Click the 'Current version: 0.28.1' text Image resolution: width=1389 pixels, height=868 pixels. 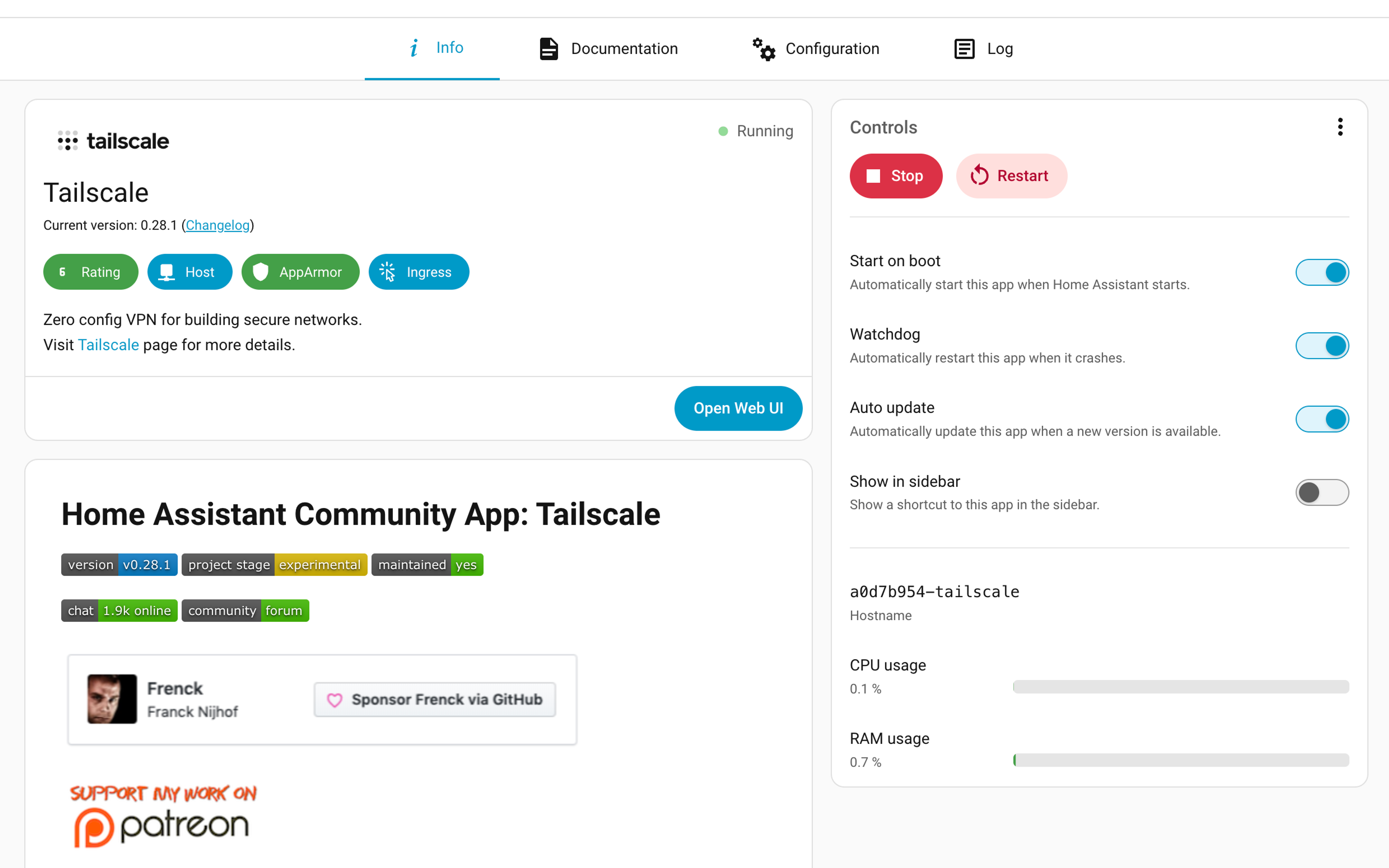(x=110, y=225)
